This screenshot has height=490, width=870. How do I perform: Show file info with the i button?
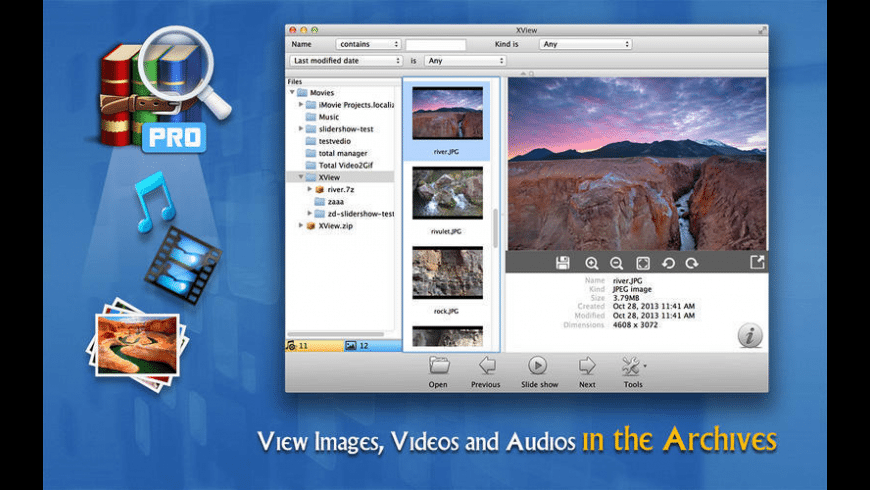750,336
